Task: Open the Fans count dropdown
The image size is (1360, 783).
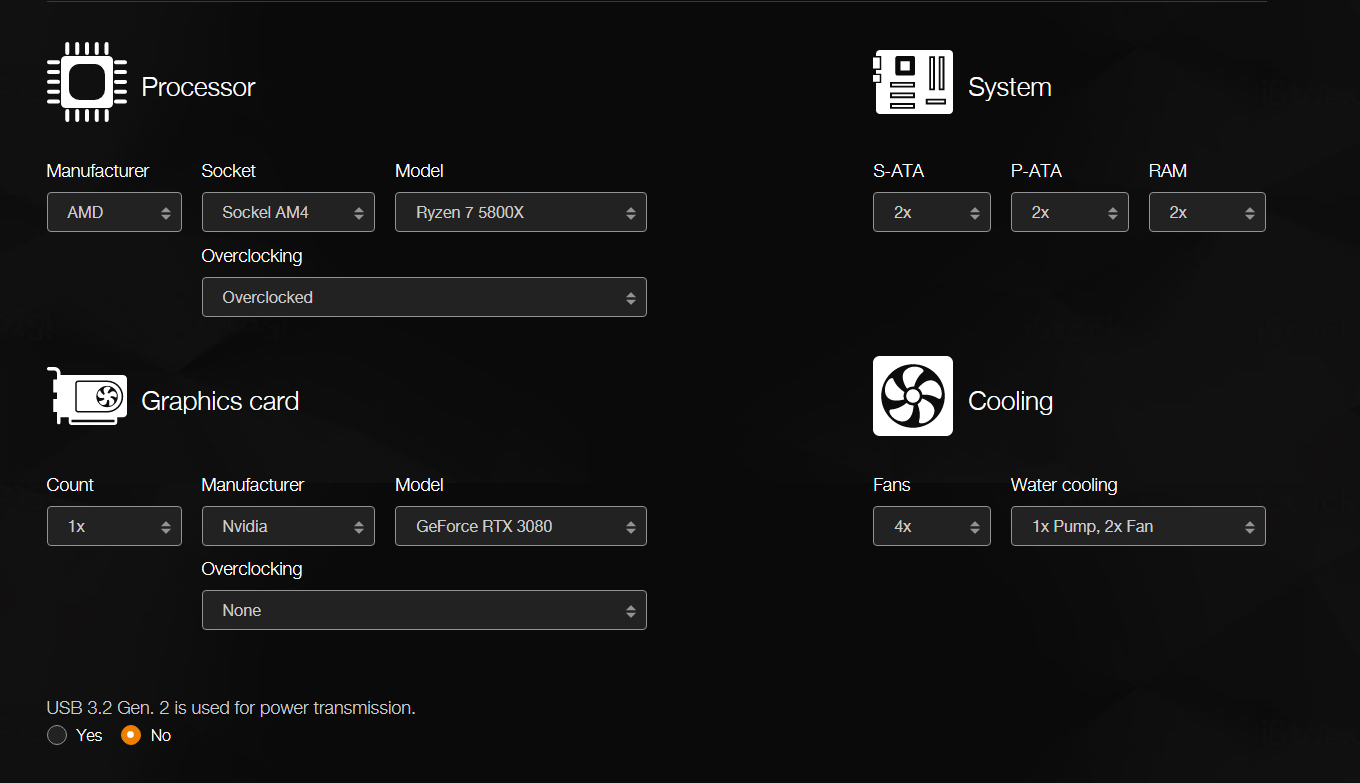Action: coord(932,526)
